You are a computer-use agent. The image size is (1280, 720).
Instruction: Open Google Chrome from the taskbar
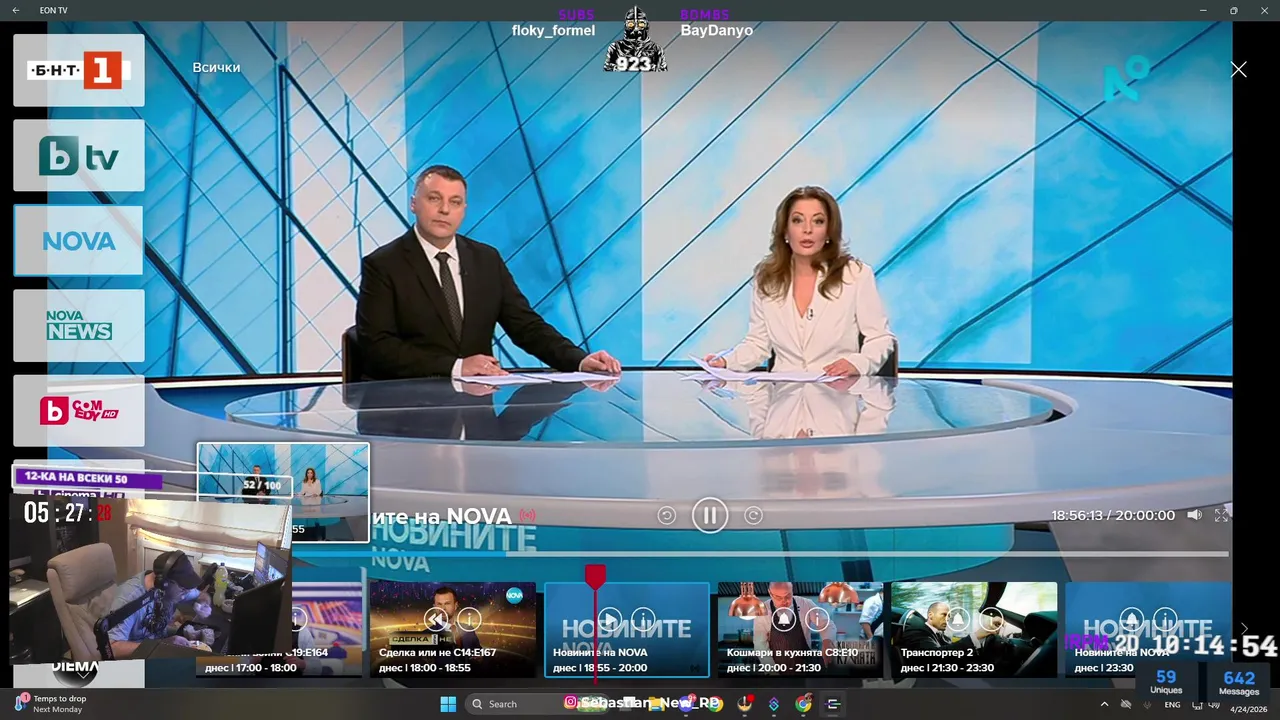804,704
